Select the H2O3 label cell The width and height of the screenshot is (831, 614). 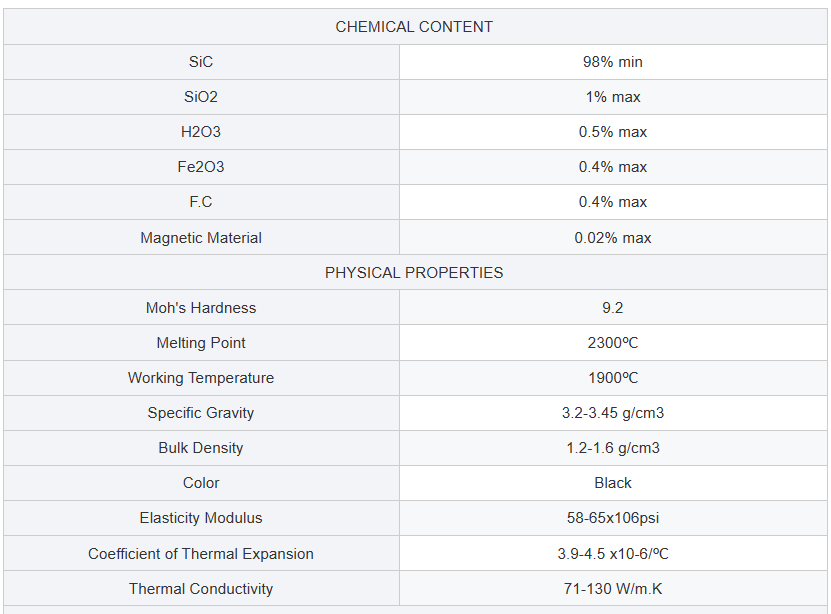point(201,132)
